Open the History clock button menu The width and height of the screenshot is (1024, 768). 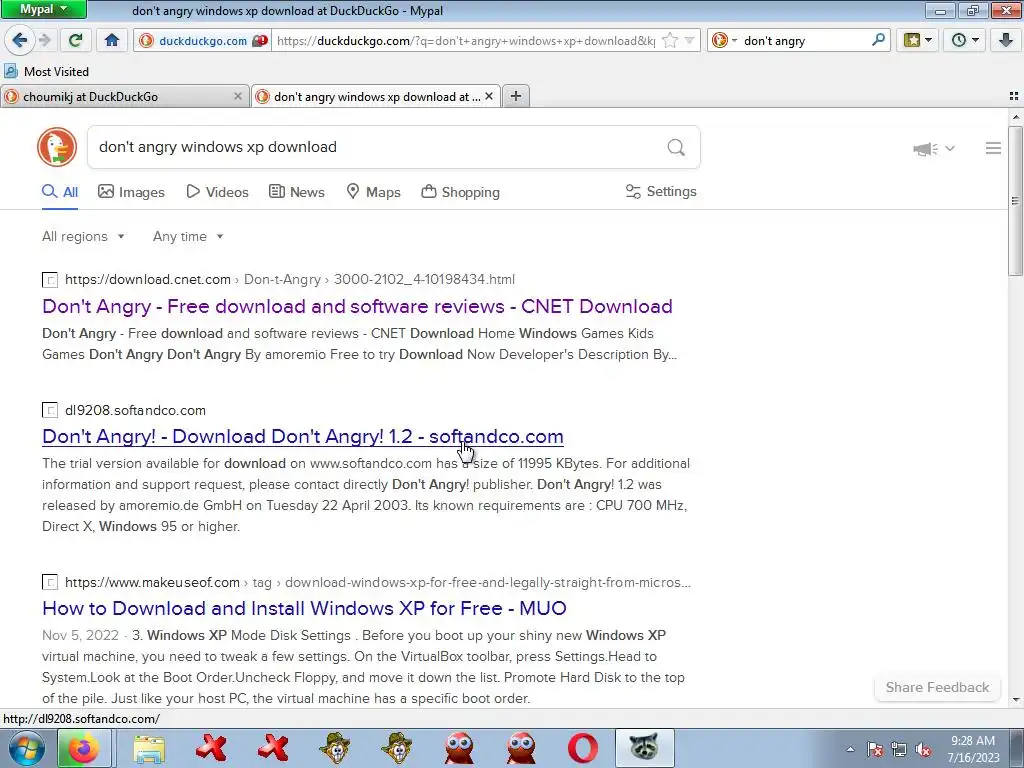pos(965,40)
